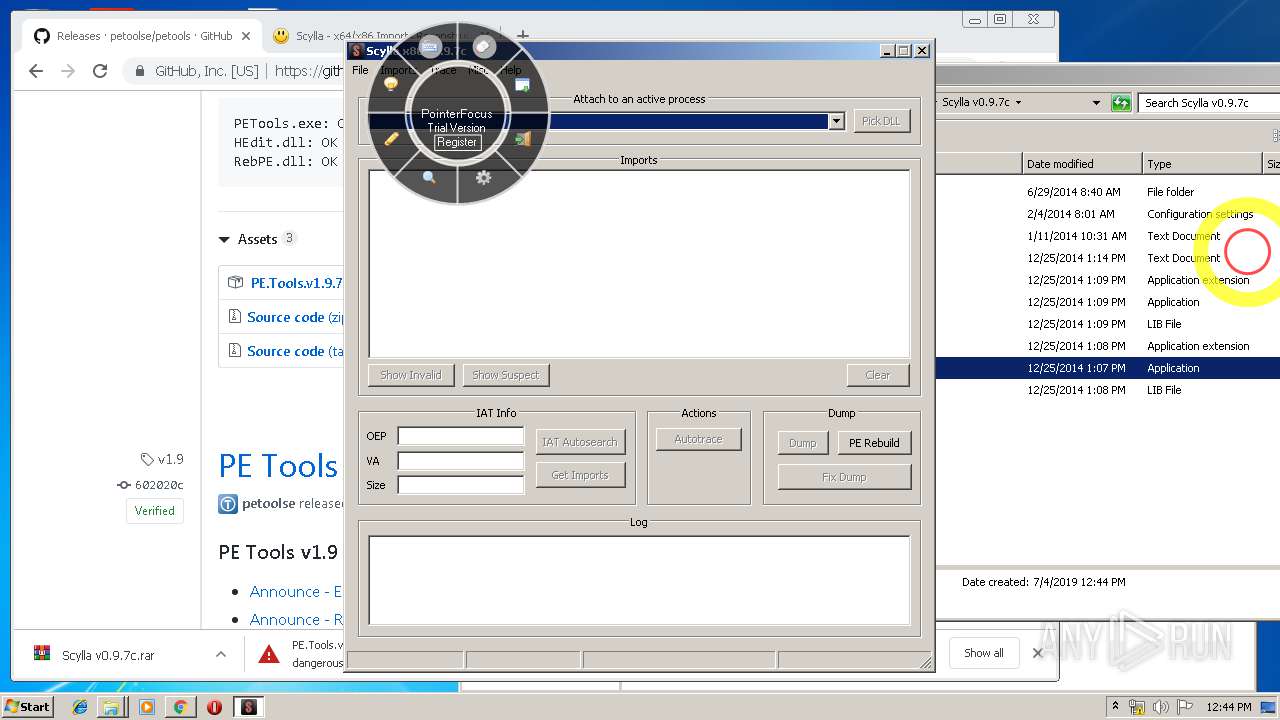Screen dimensions: 1280x720
Task: Launch Internet Explorer from the taskbar
Action: click(x=80, y=707)
